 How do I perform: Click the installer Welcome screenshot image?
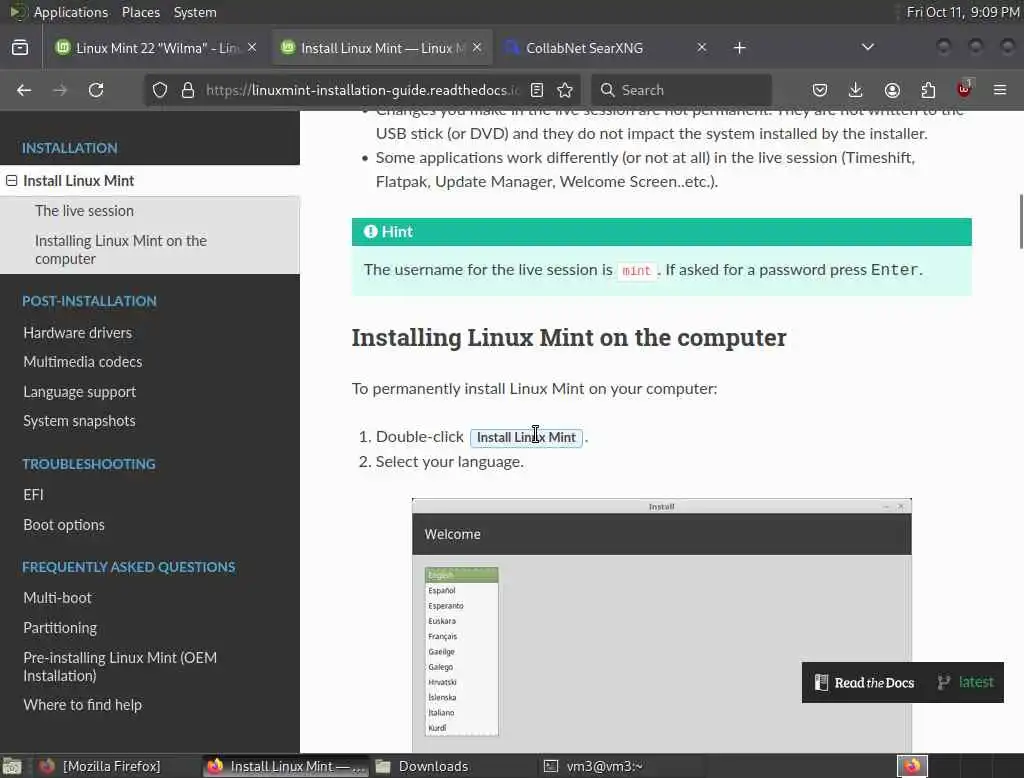click(x=662, y=625)
